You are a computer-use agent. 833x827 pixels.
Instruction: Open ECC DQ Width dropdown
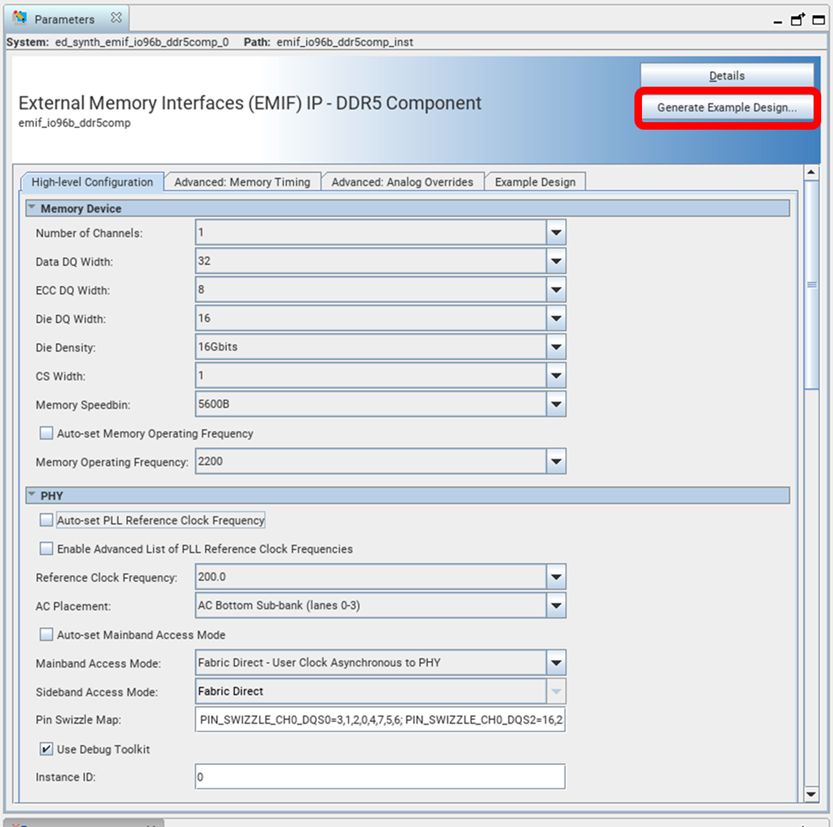click(556, 289)
